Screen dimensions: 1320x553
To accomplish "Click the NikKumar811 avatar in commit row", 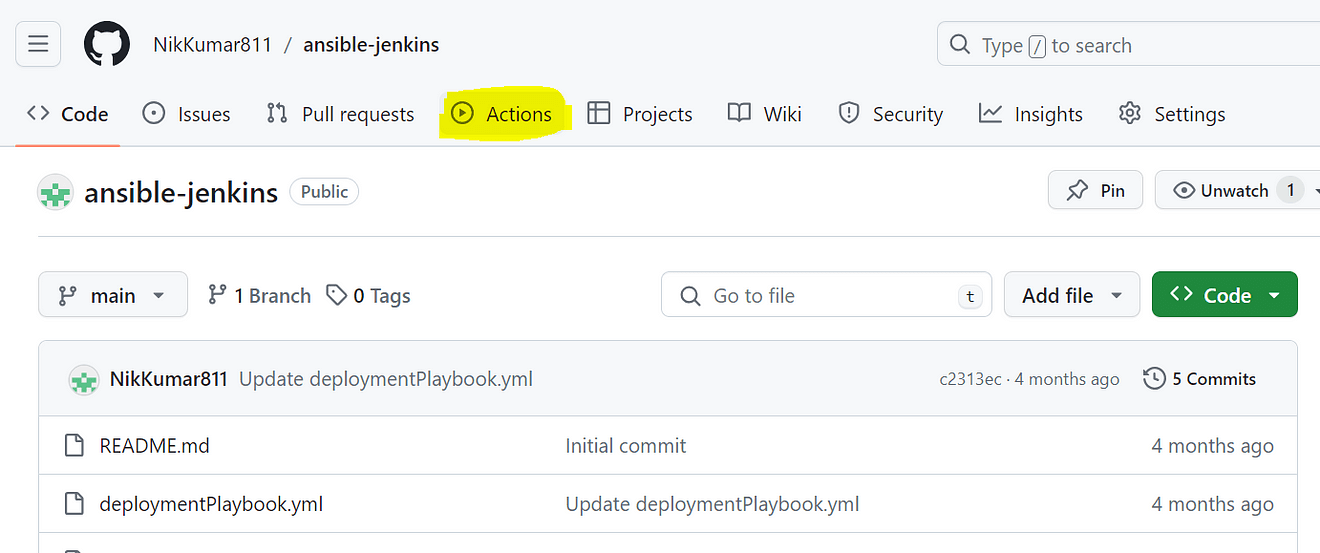I will 84,379.
